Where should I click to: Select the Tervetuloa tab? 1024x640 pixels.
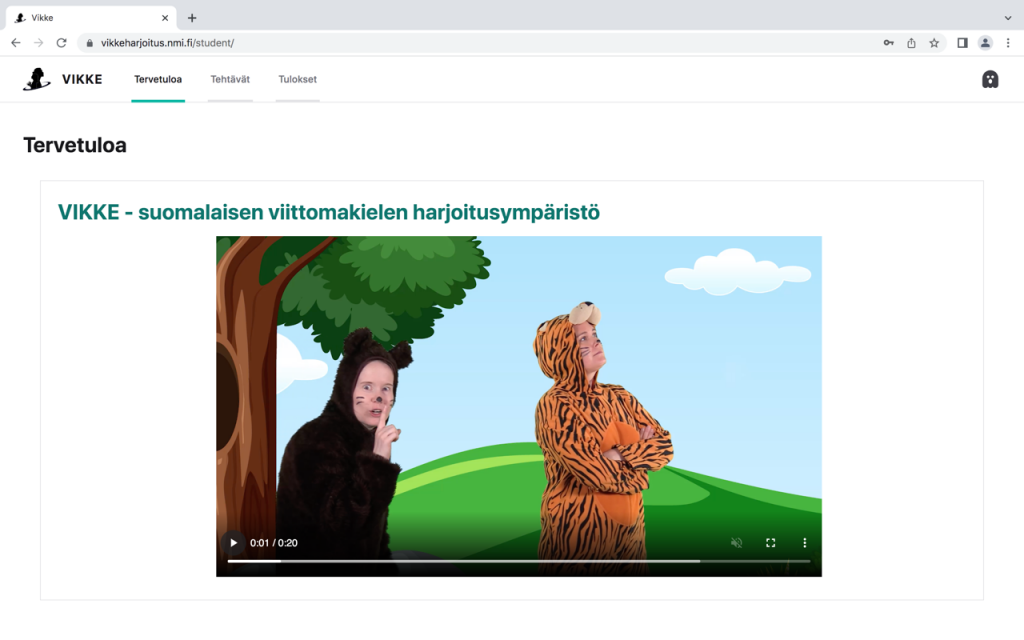(158, 79)
